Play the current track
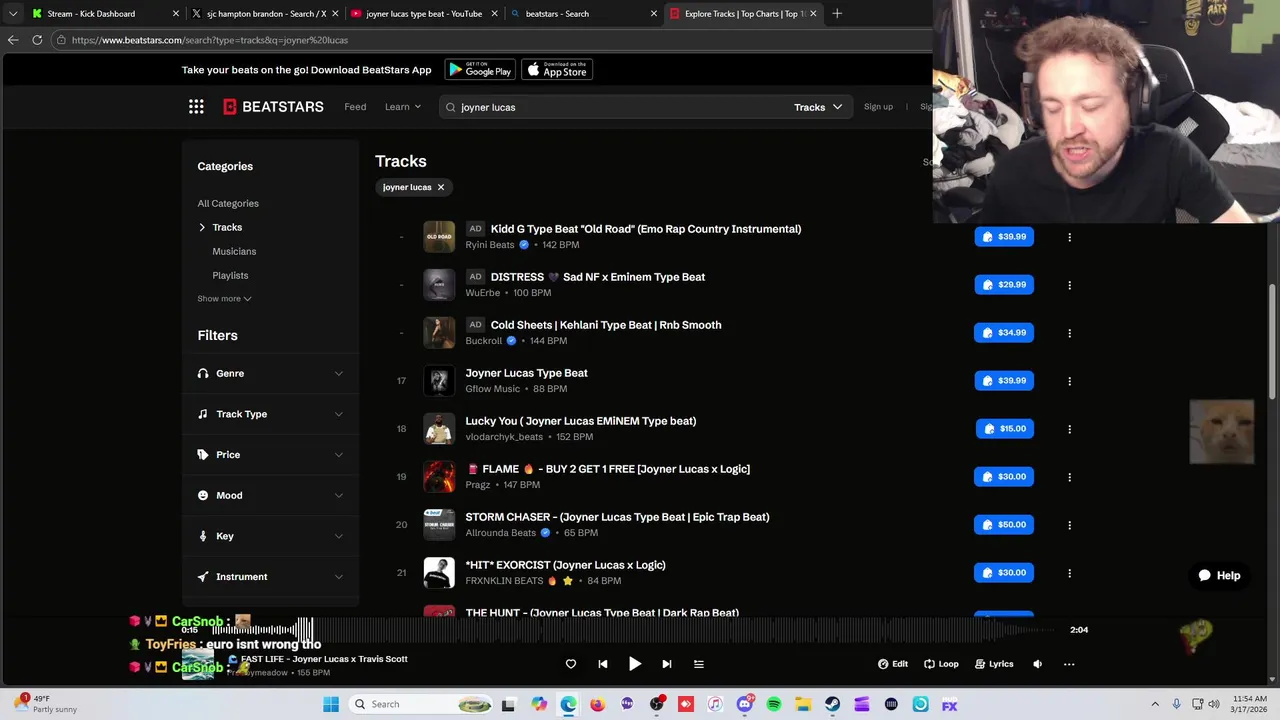 634,664
